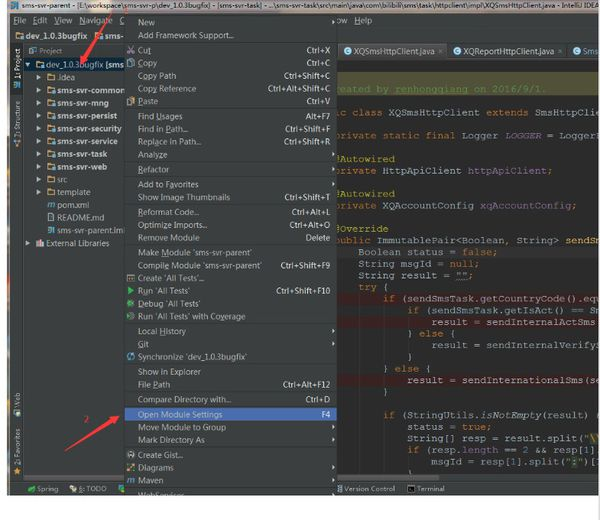Click the Favorites star icon

(x=17, y=471)
